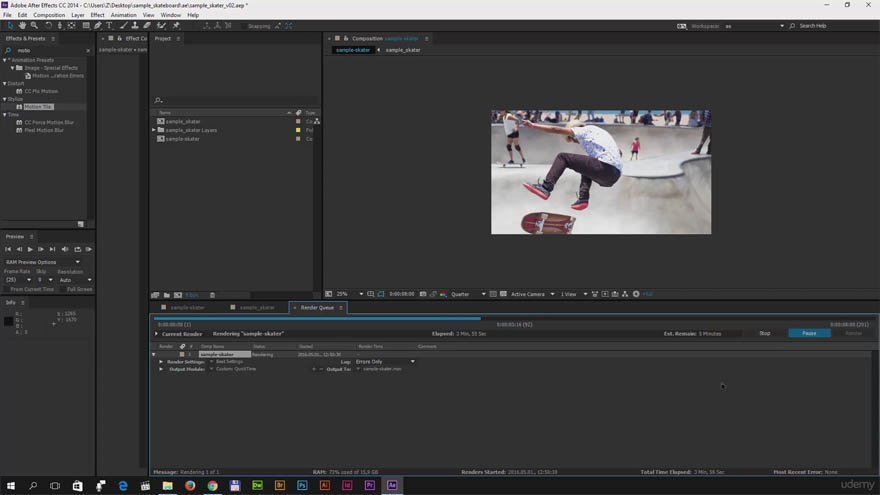
Task: Select the Pan Behind anchor tool
Action: click(x=71, y=26)
